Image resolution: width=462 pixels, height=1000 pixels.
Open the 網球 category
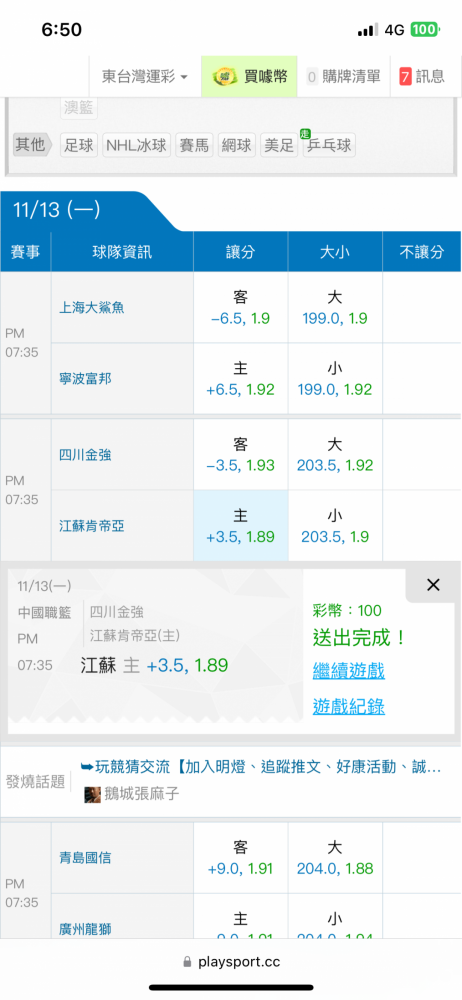point(237,145)
